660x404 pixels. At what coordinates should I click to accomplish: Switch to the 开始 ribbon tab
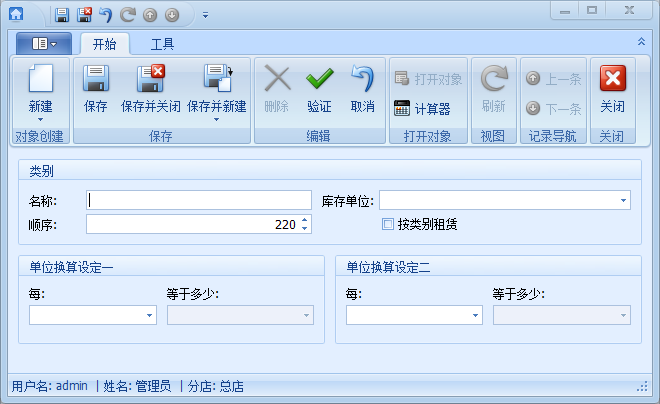104,44
